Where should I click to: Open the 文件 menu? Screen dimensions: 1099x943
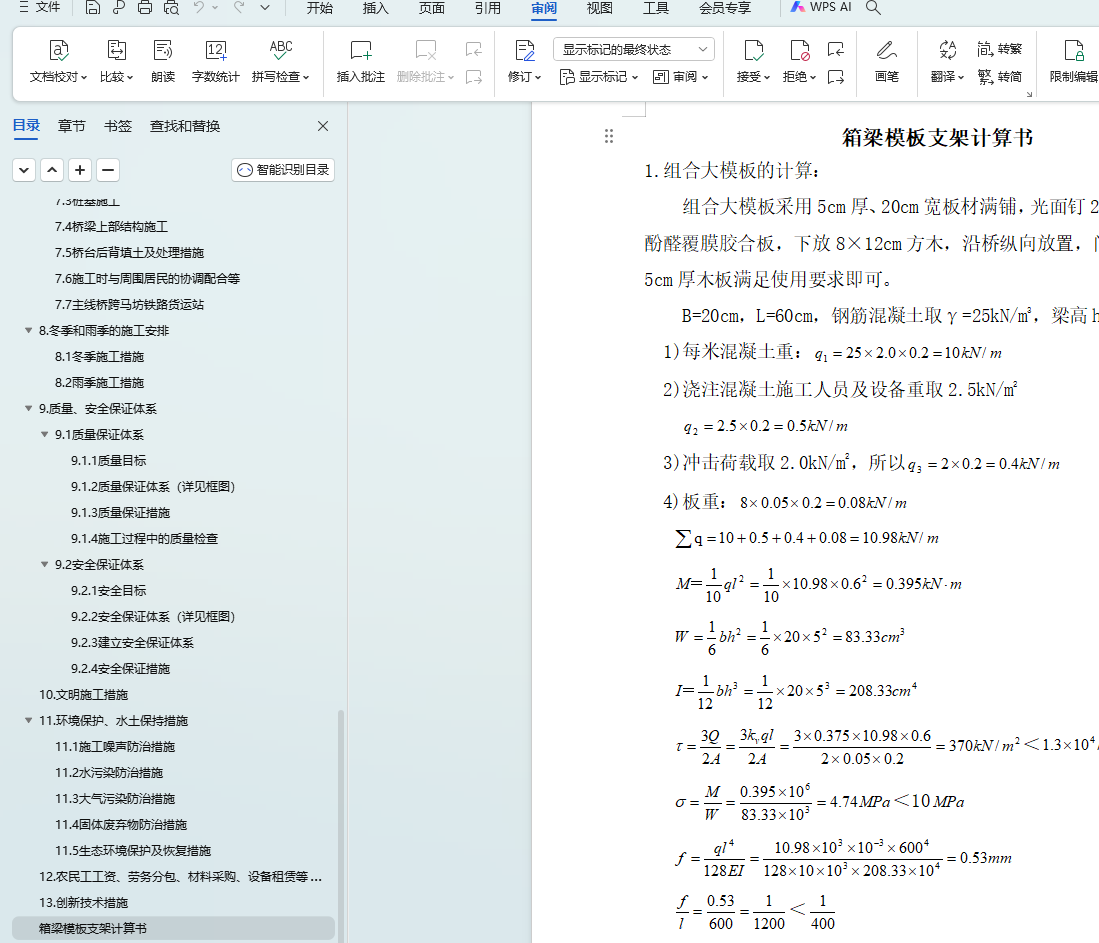click(40, 8)
